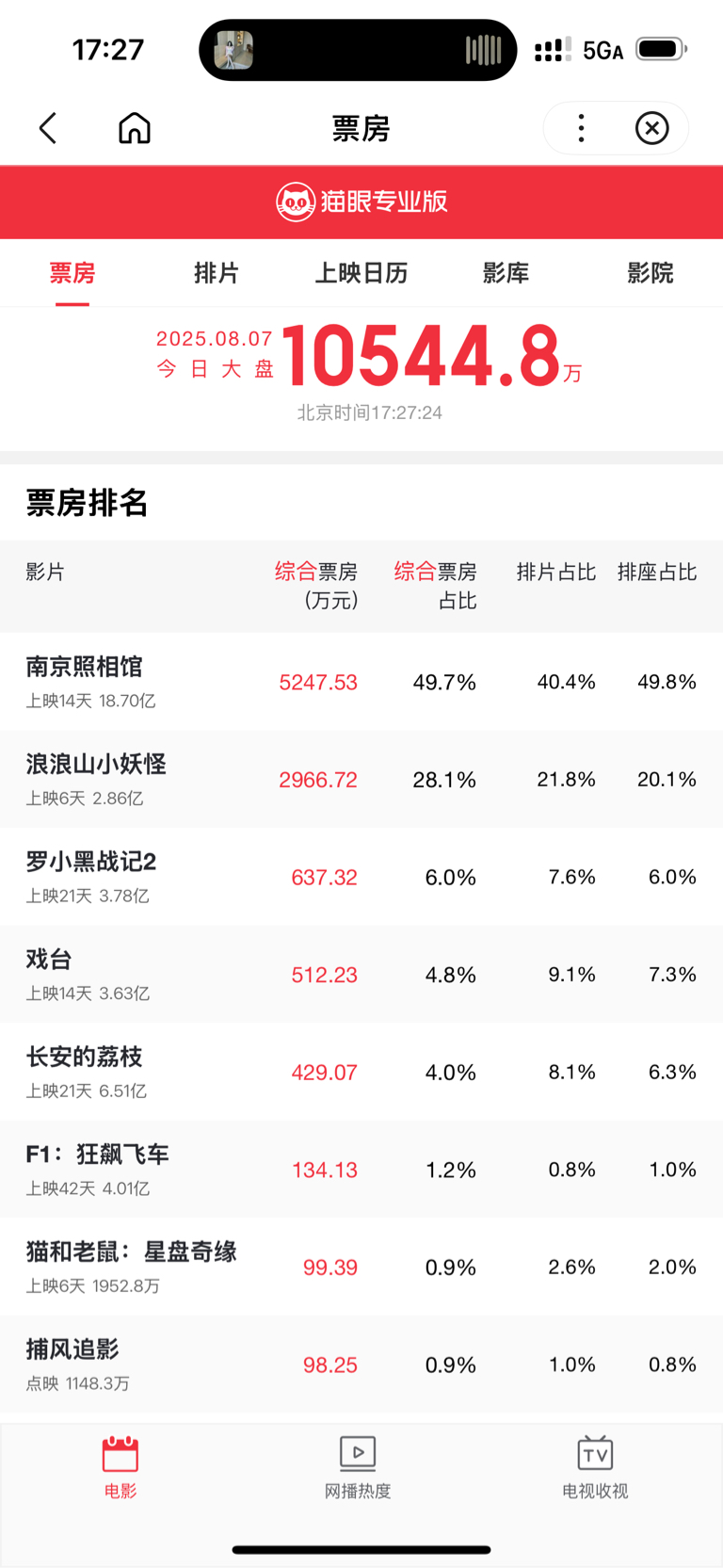The width and height of the screenshot is (723, 1568).
Task: Toggle the 综合票房占比 column header
Action: click(435, 586)
